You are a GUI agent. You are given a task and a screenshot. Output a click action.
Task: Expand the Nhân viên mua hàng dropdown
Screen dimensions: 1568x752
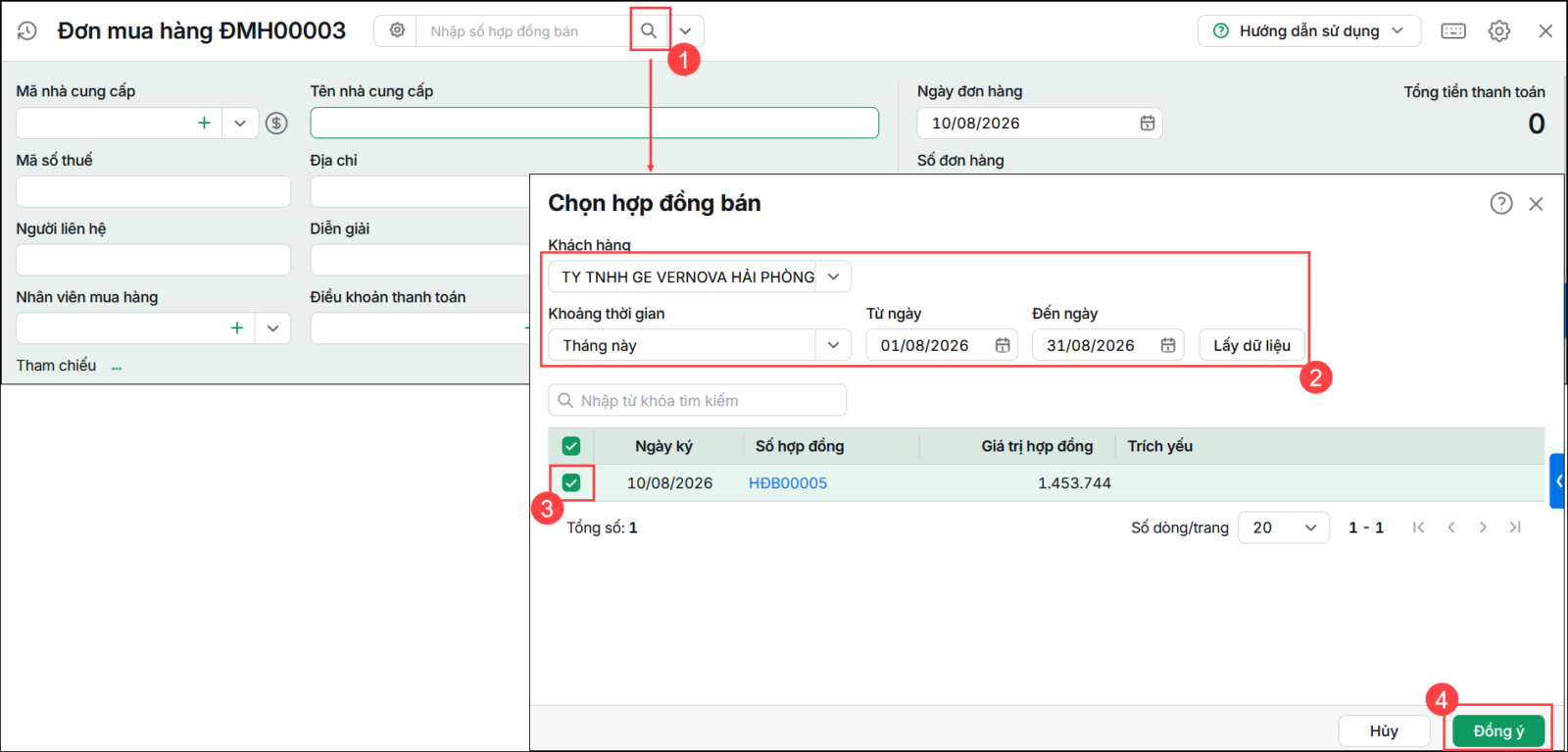coord(272,327)
